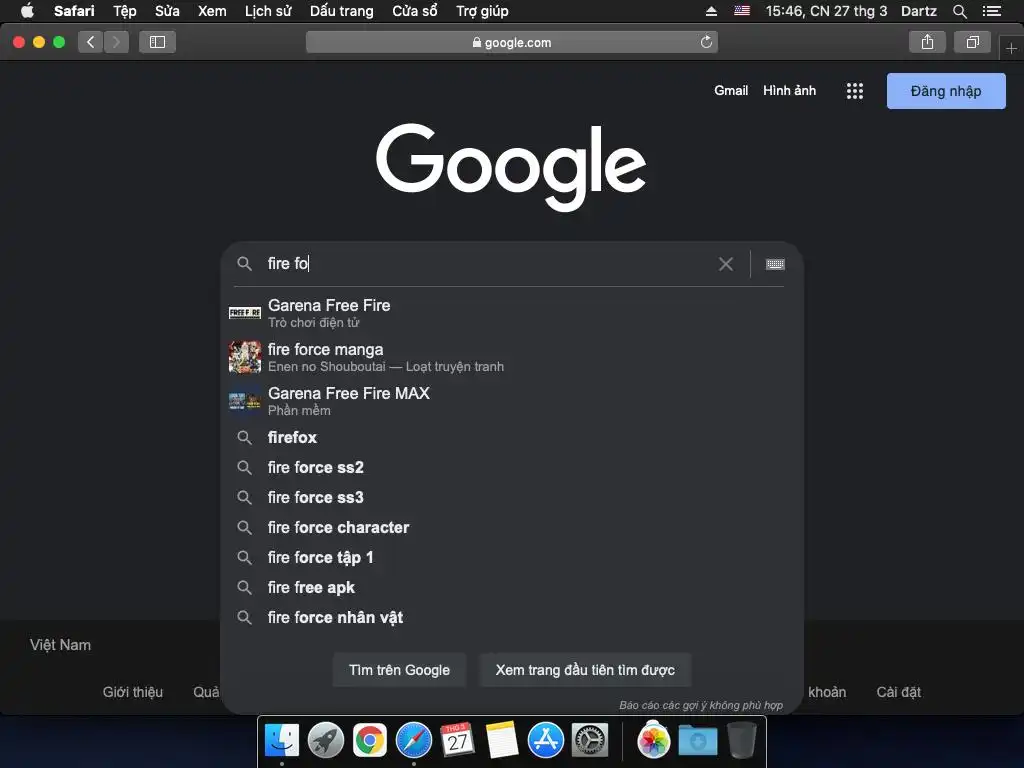Image resolution: width=1024 pixels, height=768 pixels.
Task: Open Calendar from the Dock
Action: 457,740
